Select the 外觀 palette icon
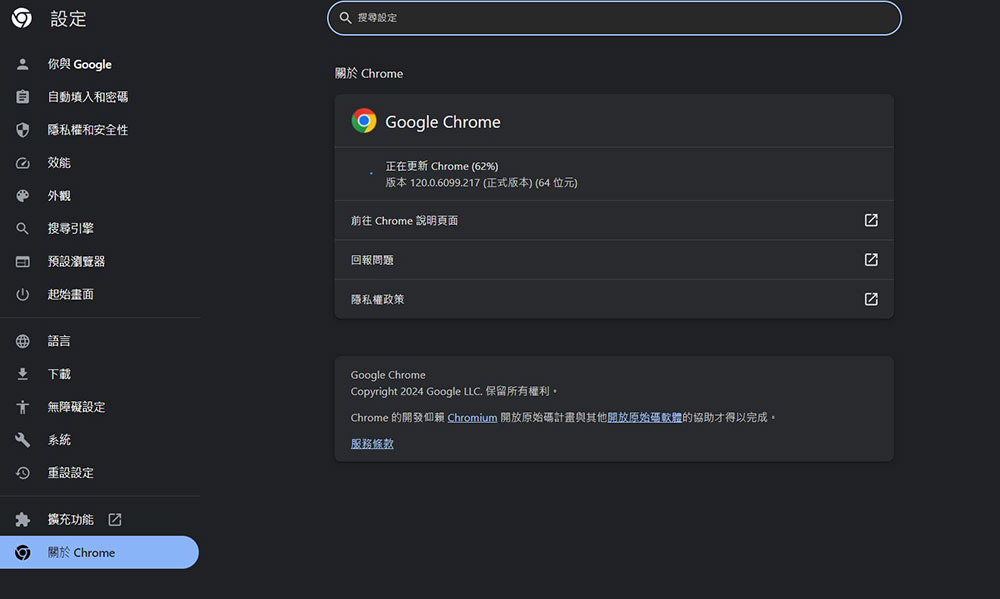1000x599 pixels. (x=23, y=196)
